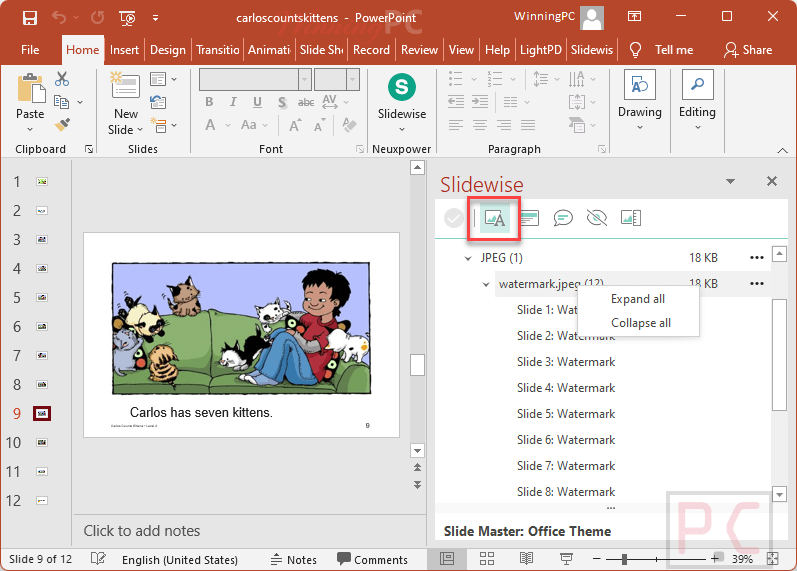Toggle the Notes pane
The height and width of the screenshot is (571, 797).
[293, 560]
